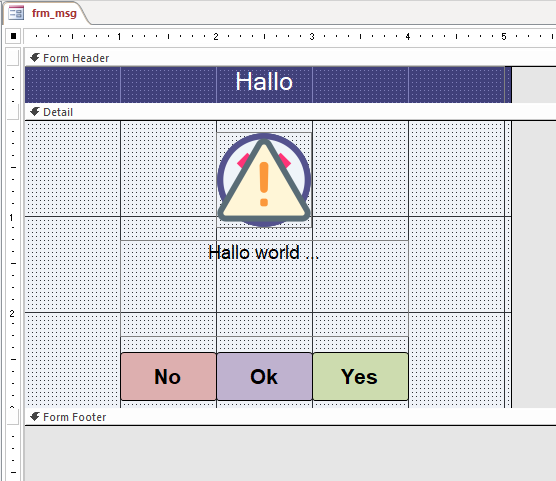
Task: Click the Form Footer section arrow icon
Action: (35, 416)
